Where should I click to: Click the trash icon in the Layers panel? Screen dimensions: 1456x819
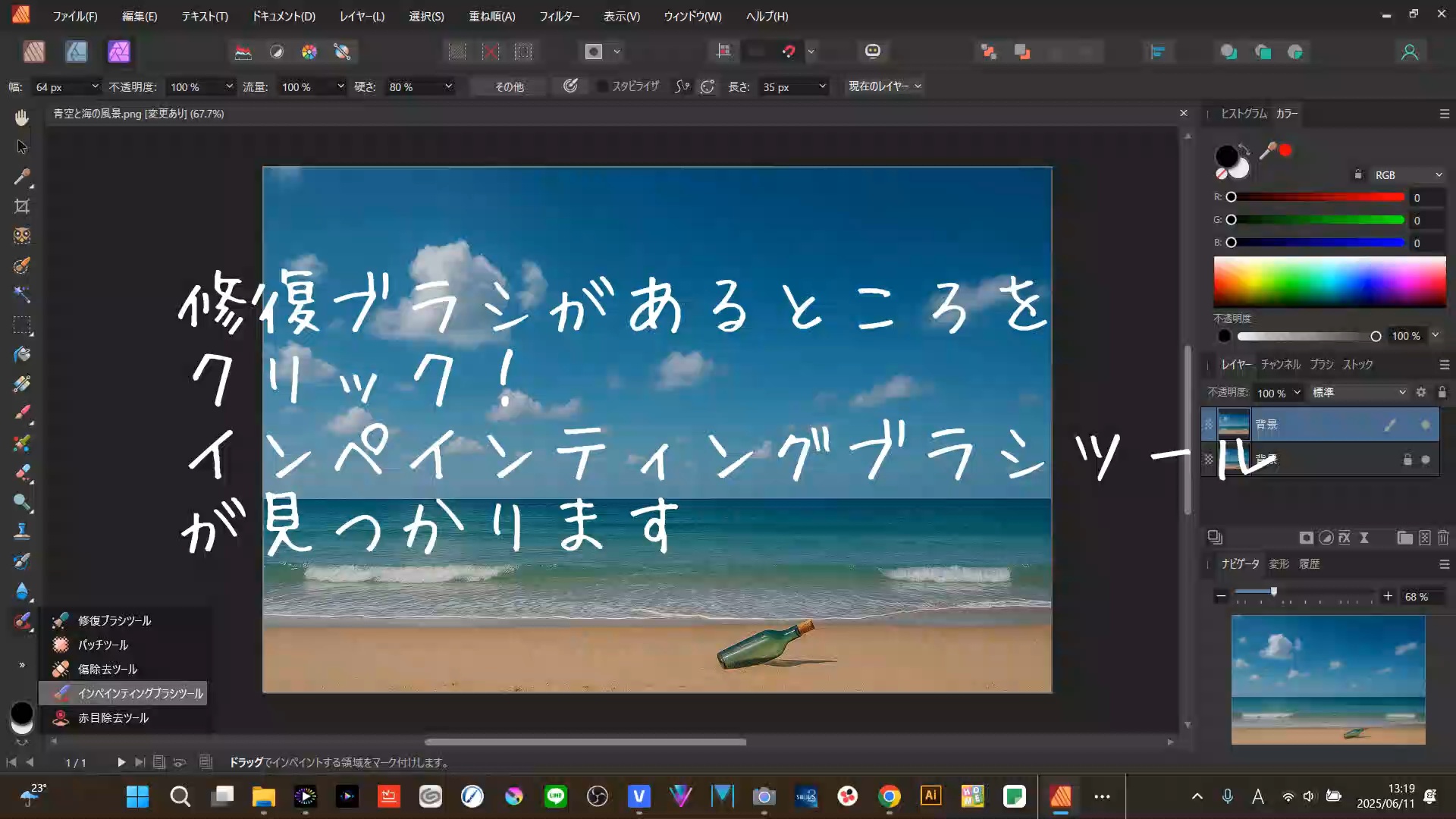pos(1442,538)
